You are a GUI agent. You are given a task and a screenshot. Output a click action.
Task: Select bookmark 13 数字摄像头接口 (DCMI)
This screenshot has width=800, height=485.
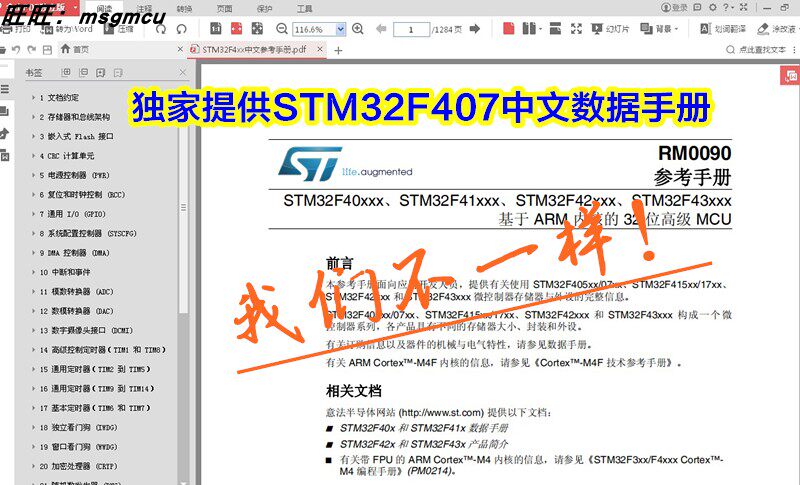(86, 330)
